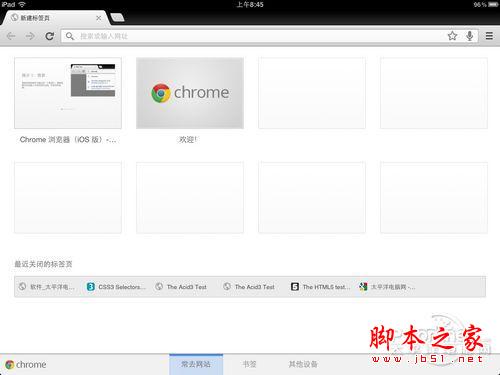Bookmark page with the star icon
The width and height of the screenshot is (500, 375).
click(x=452, y=36)
